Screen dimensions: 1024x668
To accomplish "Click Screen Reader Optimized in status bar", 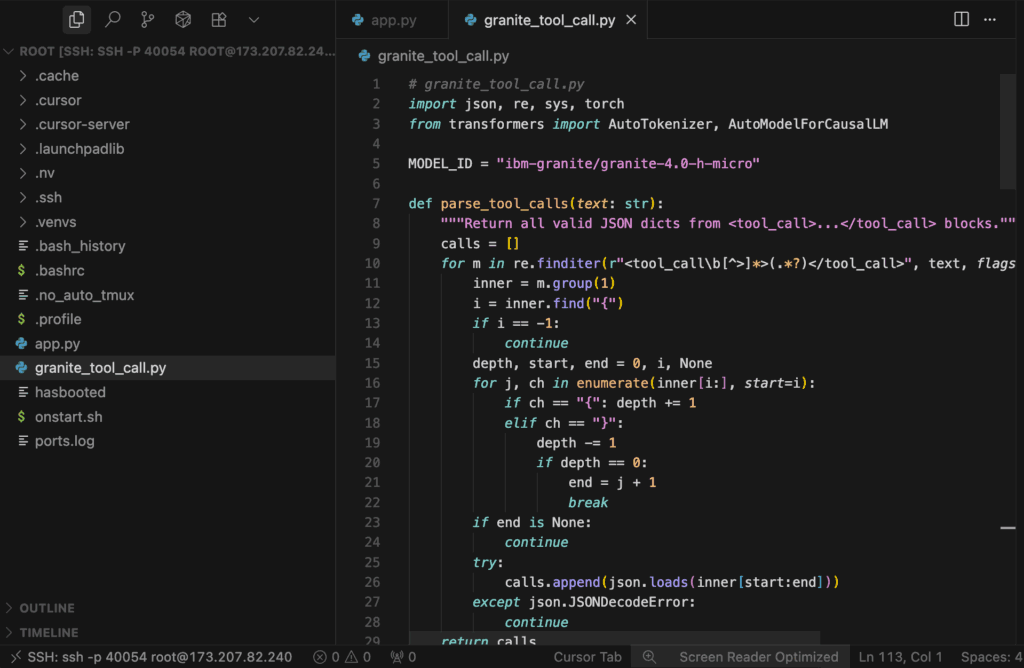I will point(758,657).
